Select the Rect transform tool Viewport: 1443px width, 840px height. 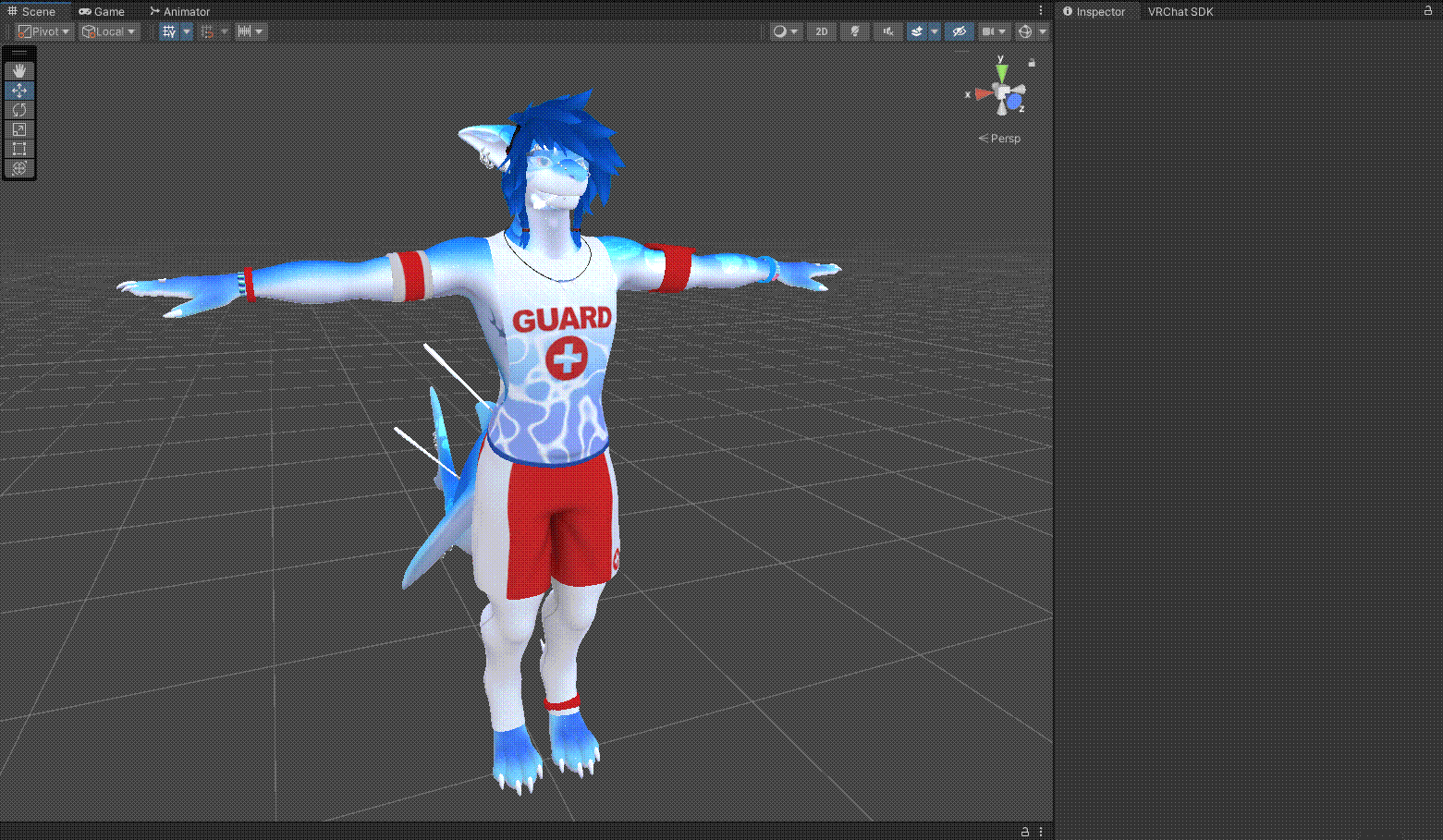pyautogui.click(x=19, y=149)
